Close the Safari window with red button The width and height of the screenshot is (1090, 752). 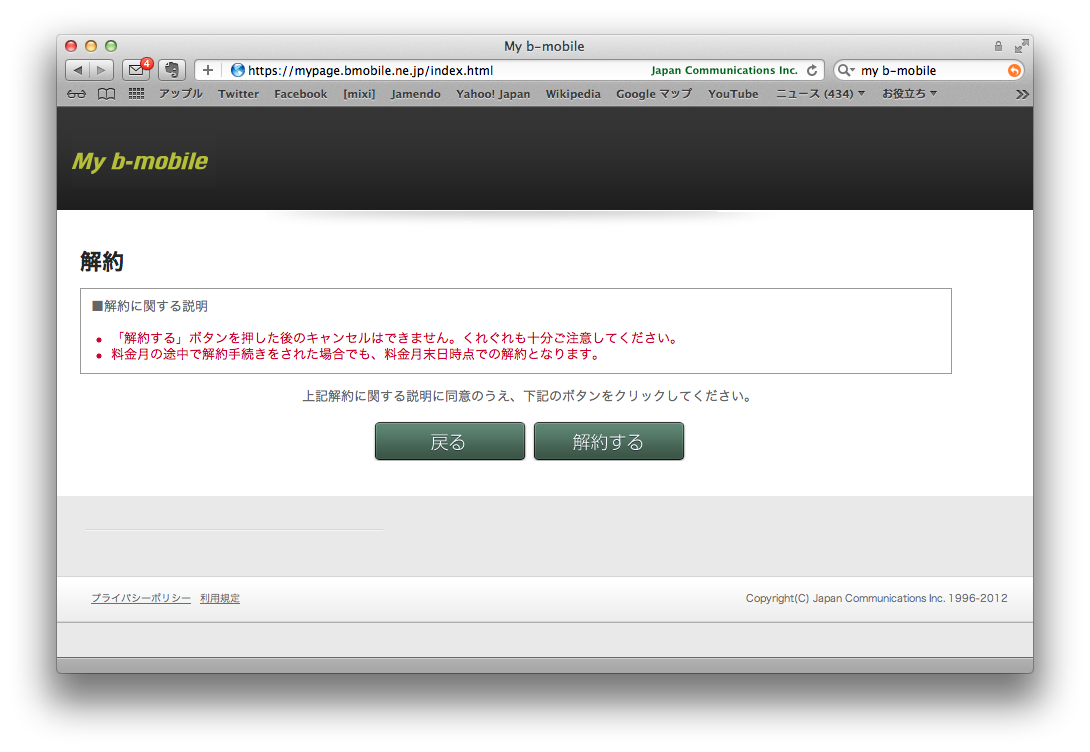[71, 46]
